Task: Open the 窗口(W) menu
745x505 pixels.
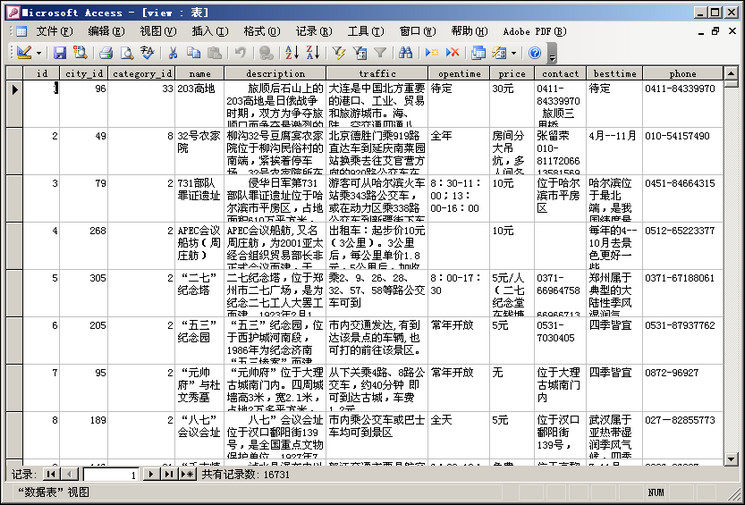Action: click(x=417, y=31)
